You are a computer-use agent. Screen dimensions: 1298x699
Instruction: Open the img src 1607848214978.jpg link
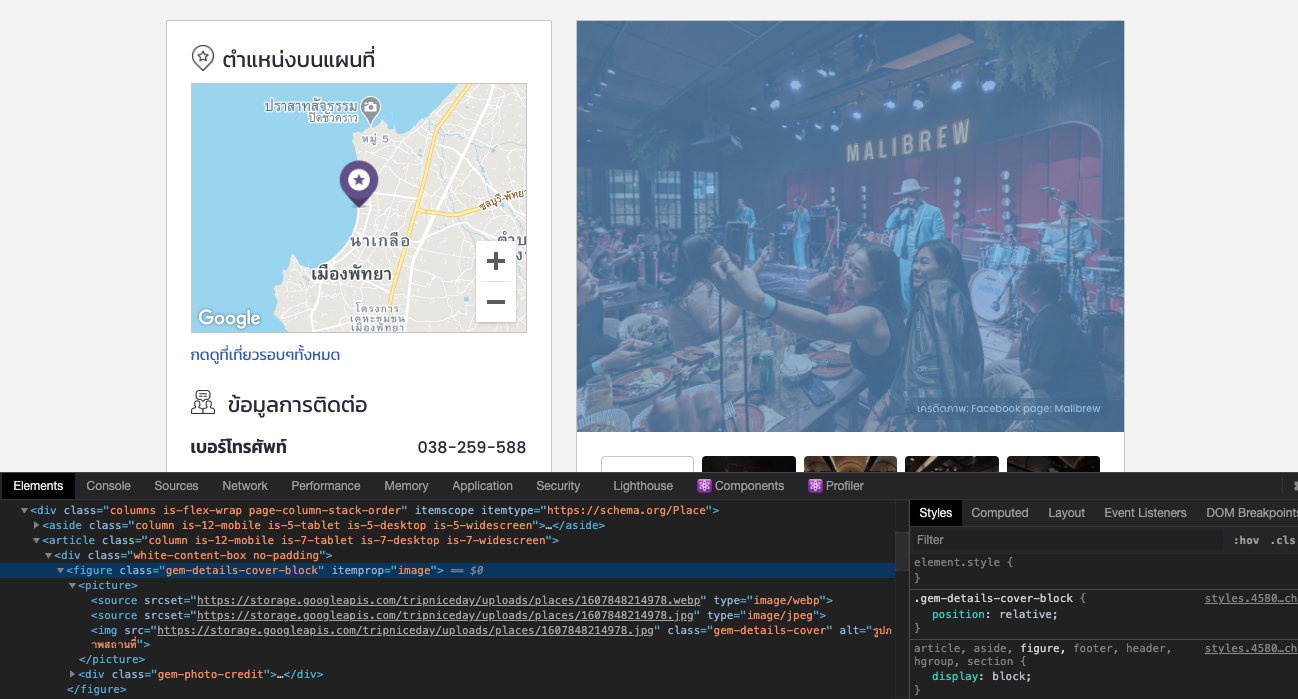tap(405, 630)
